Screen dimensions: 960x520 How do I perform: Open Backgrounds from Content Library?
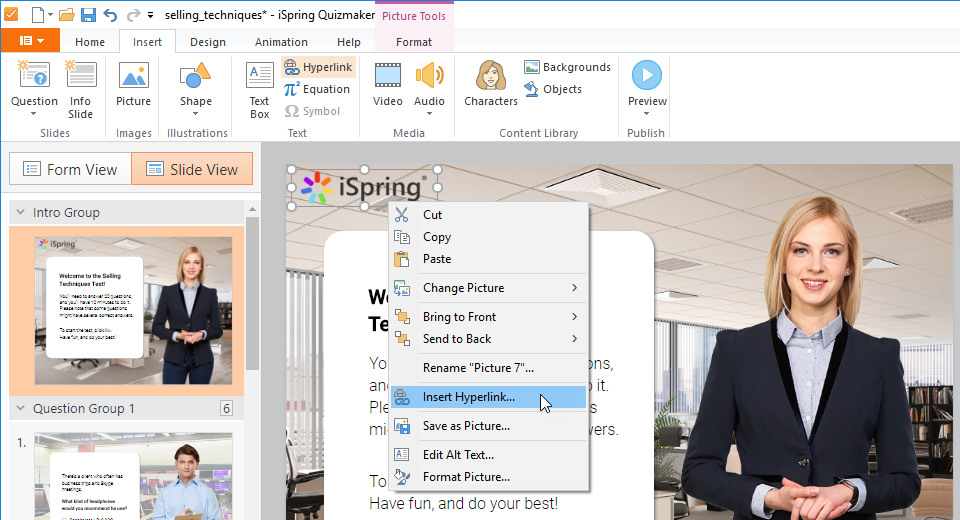pos(568,67)
